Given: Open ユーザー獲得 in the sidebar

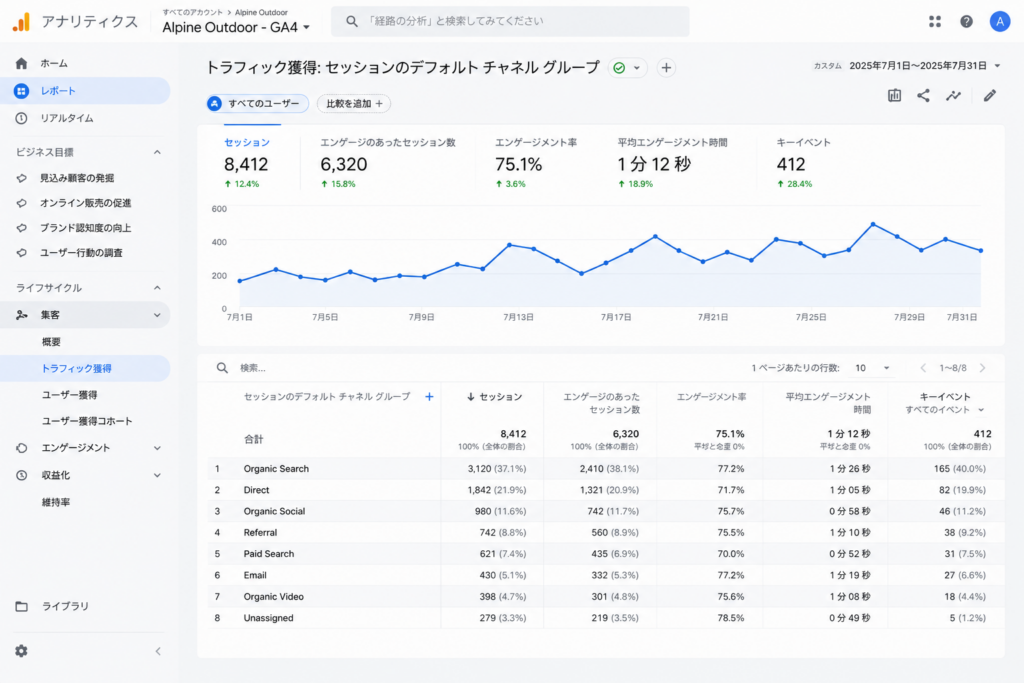Looking at the screenshot, I should [x=70, y=395].
